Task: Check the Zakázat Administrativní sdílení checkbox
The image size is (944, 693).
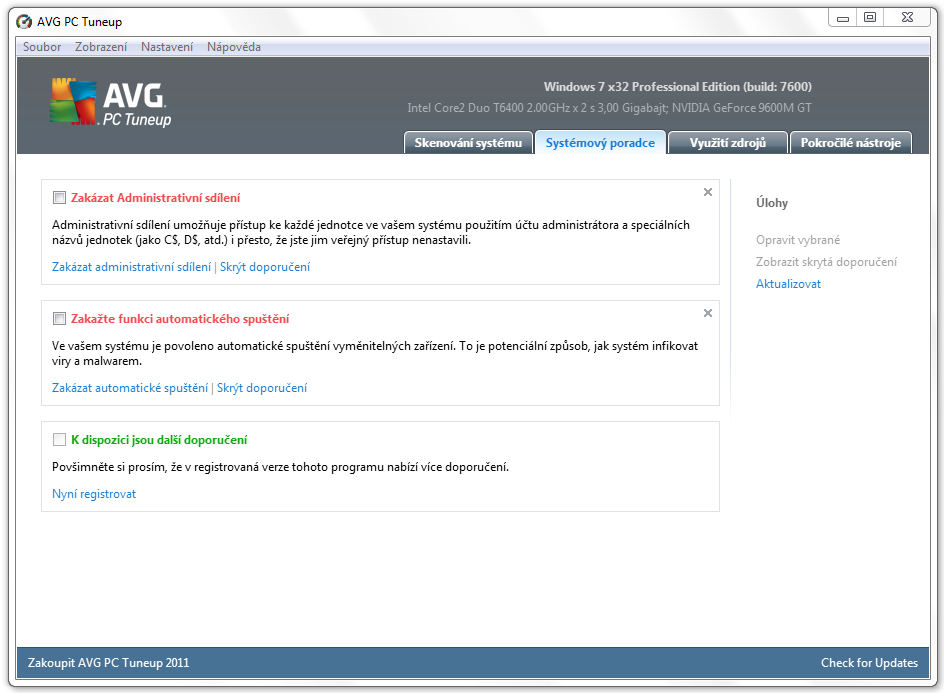Action: pos(59,197)
